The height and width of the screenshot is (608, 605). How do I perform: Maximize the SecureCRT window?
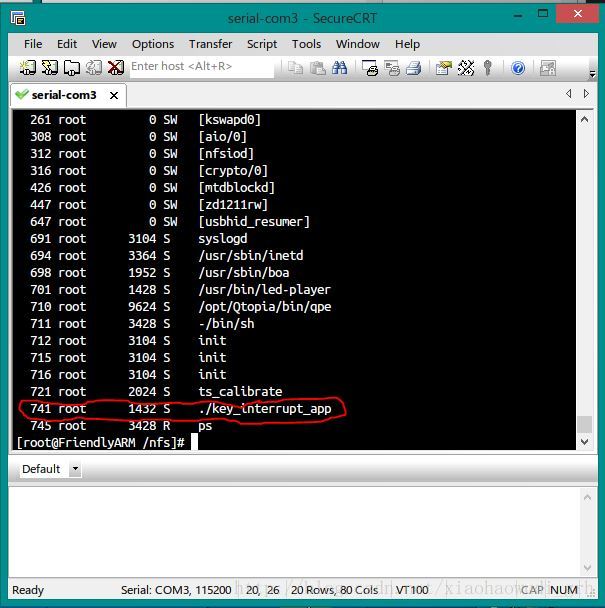point(543,14)
